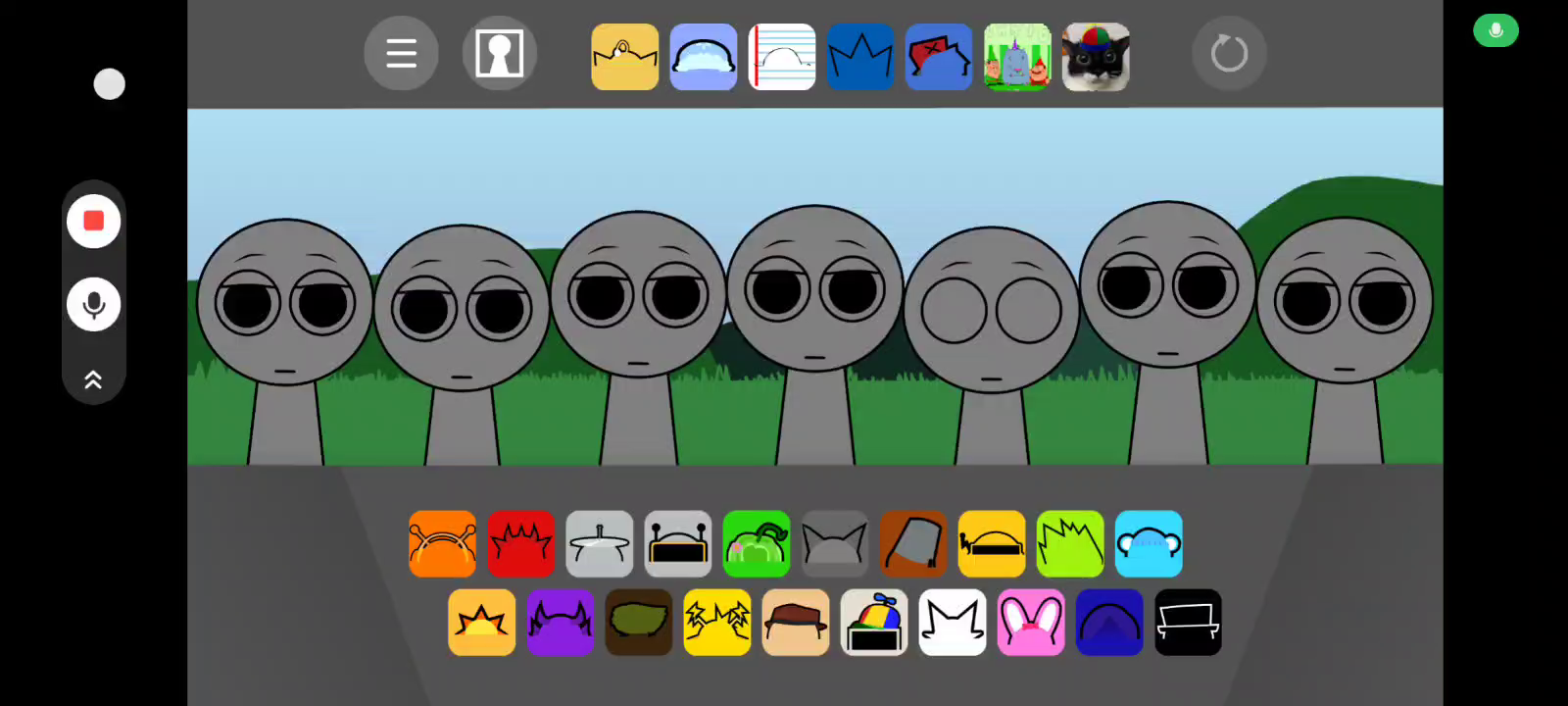
Task: Choose the green slime hat icon
Action: pyautogui.click(x=756, y=543)
